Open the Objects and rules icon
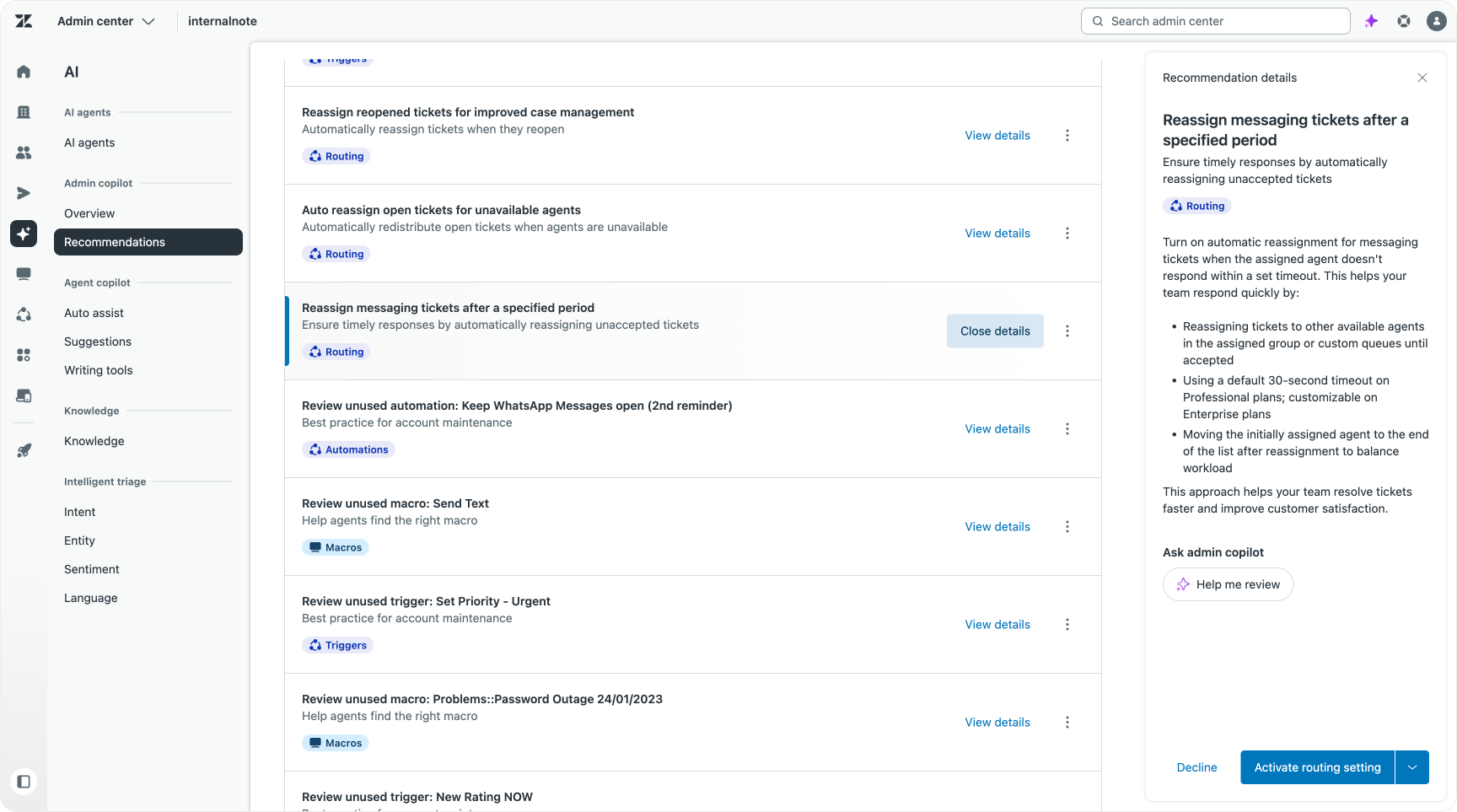The width and height of the screenshot is (1457, 812). coord(24,315)
